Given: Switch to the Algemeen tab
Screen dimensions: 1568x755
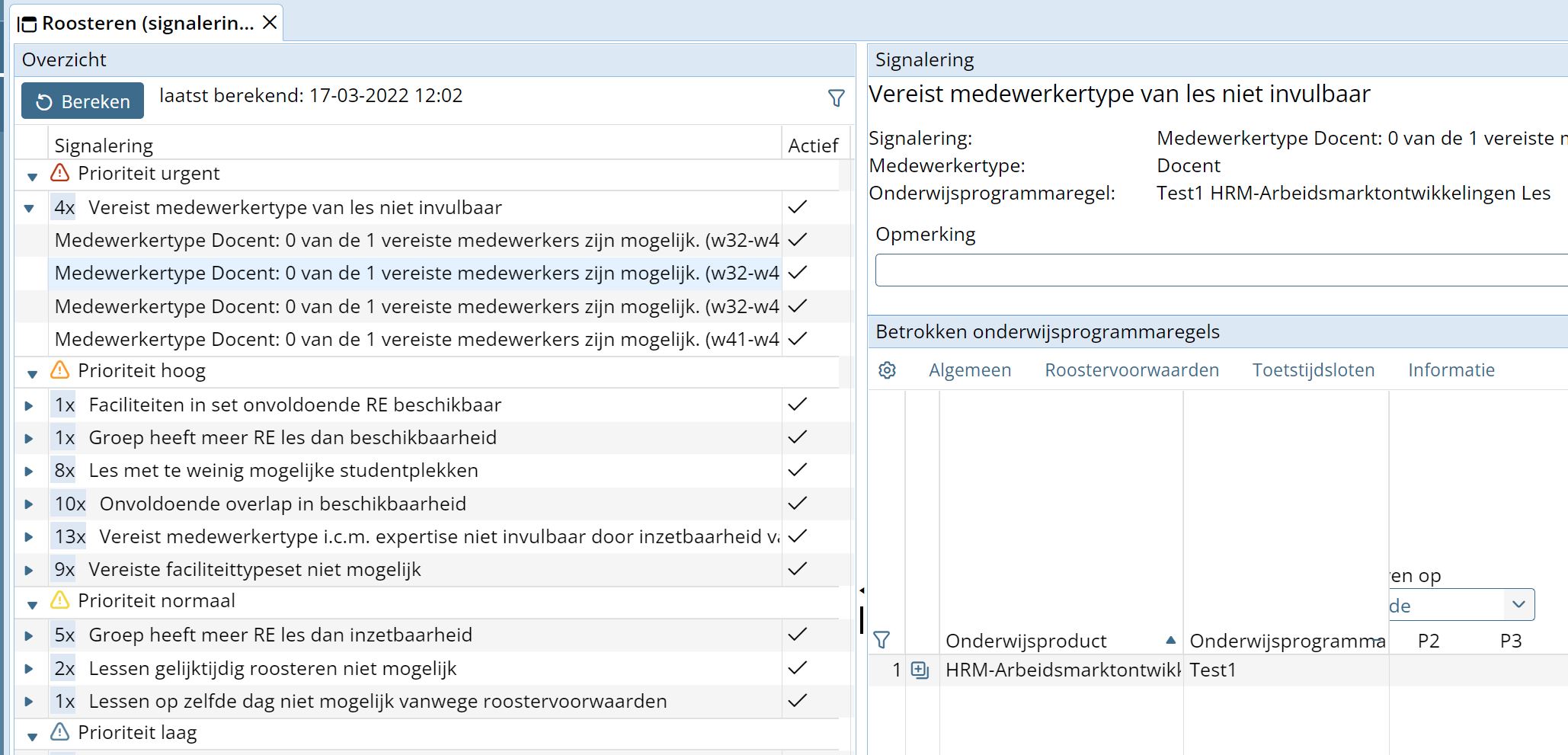Looking at the screenshot, I should [970, 370].
